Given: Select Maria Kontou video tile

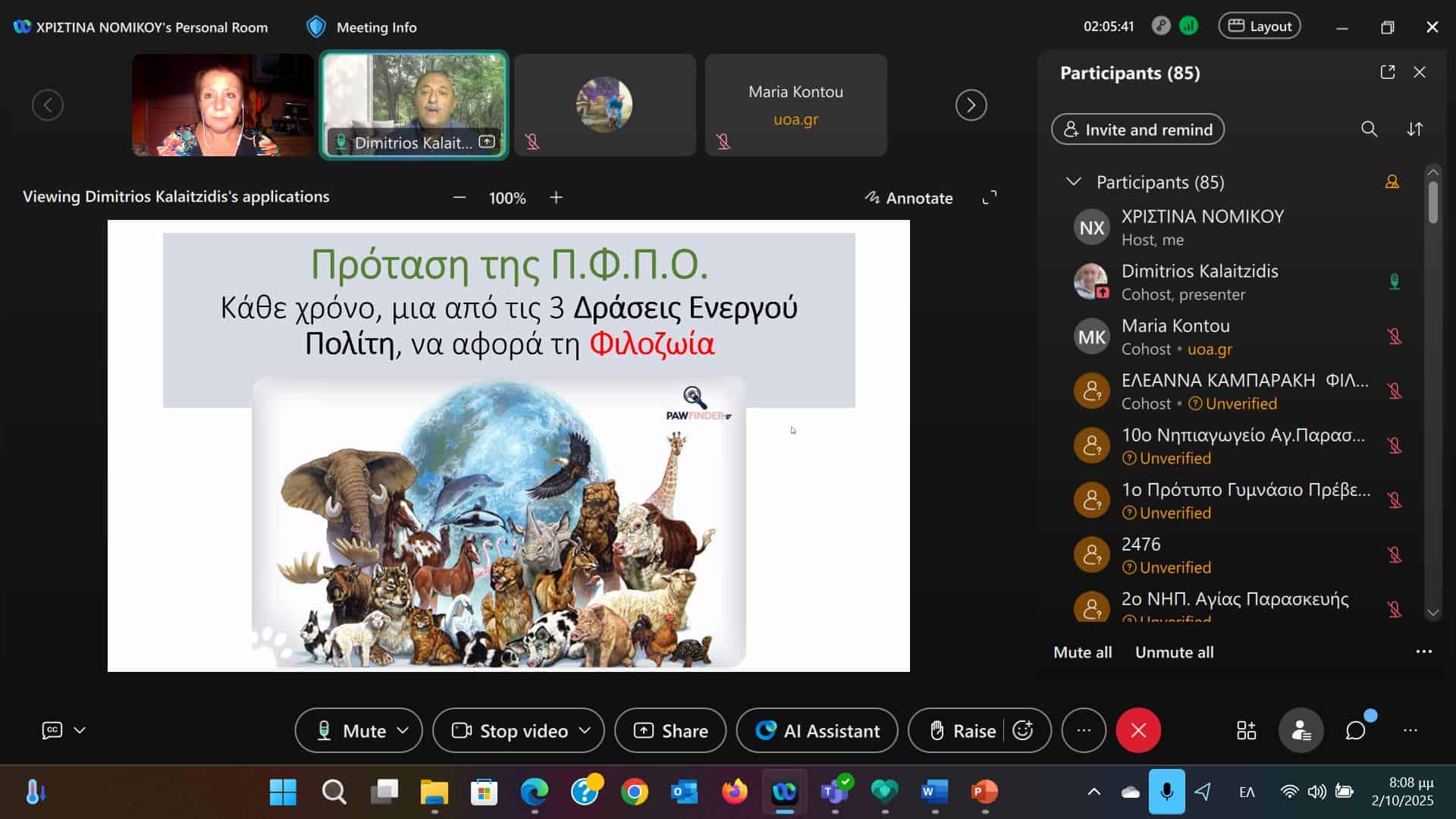Looking at the screenshot, I should 796,105.
